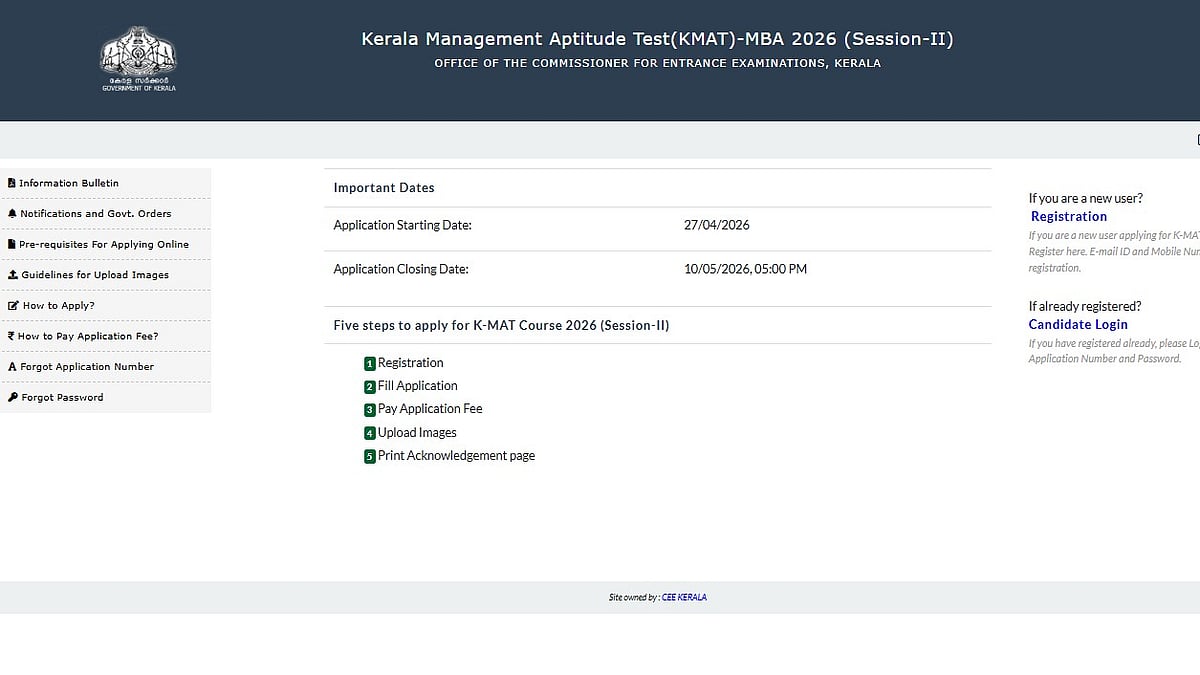Screen dimensions: 1200x675
Task: Click the green step 1 badge
Action: click(x=370, y=364)
